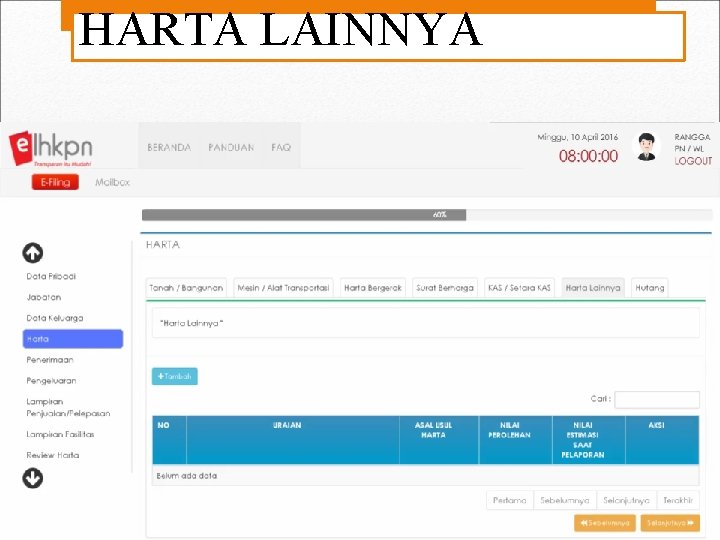The width and height of the screenshot is (720, 540).
Task: Click the AKSI column header
Action: tap(662, 440)
